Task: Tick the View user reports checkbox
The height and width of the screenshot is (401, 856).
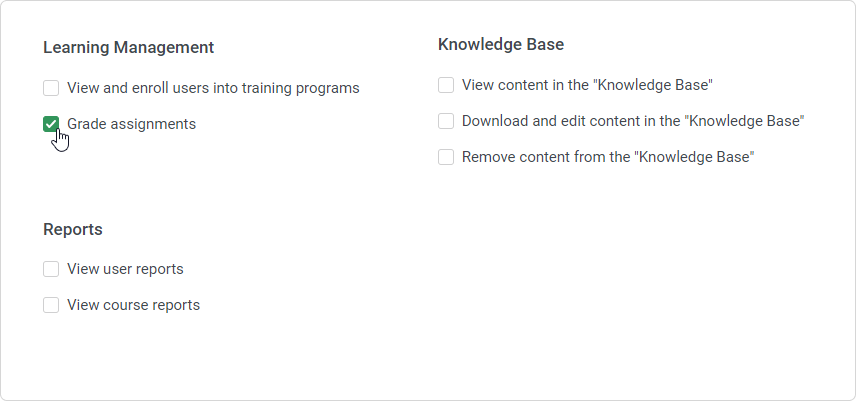Action: click(51, 269)
